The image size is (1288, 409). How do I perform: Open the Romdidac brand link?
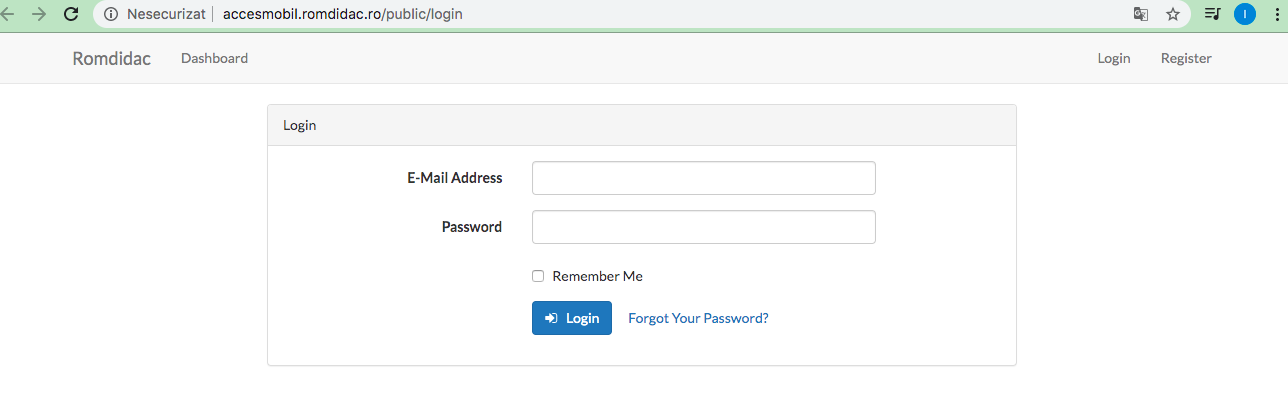coord(112,58)
